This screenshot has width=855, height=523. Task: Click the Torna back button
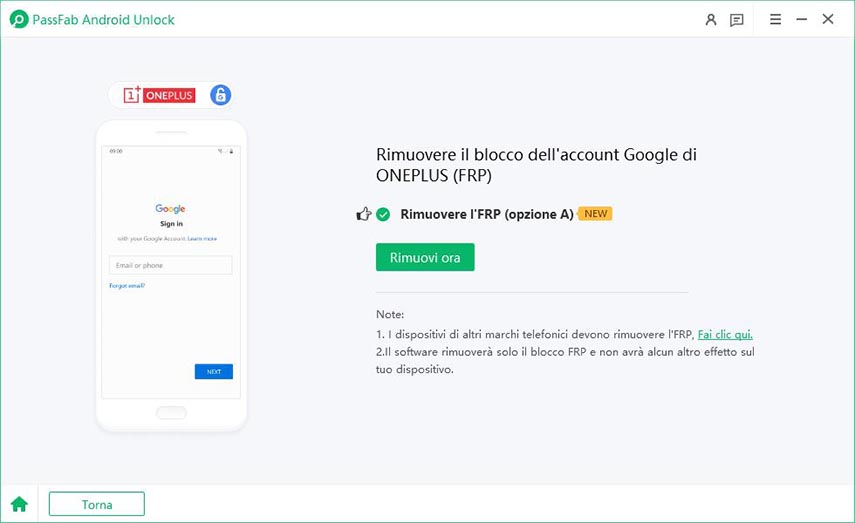point(96,504)
